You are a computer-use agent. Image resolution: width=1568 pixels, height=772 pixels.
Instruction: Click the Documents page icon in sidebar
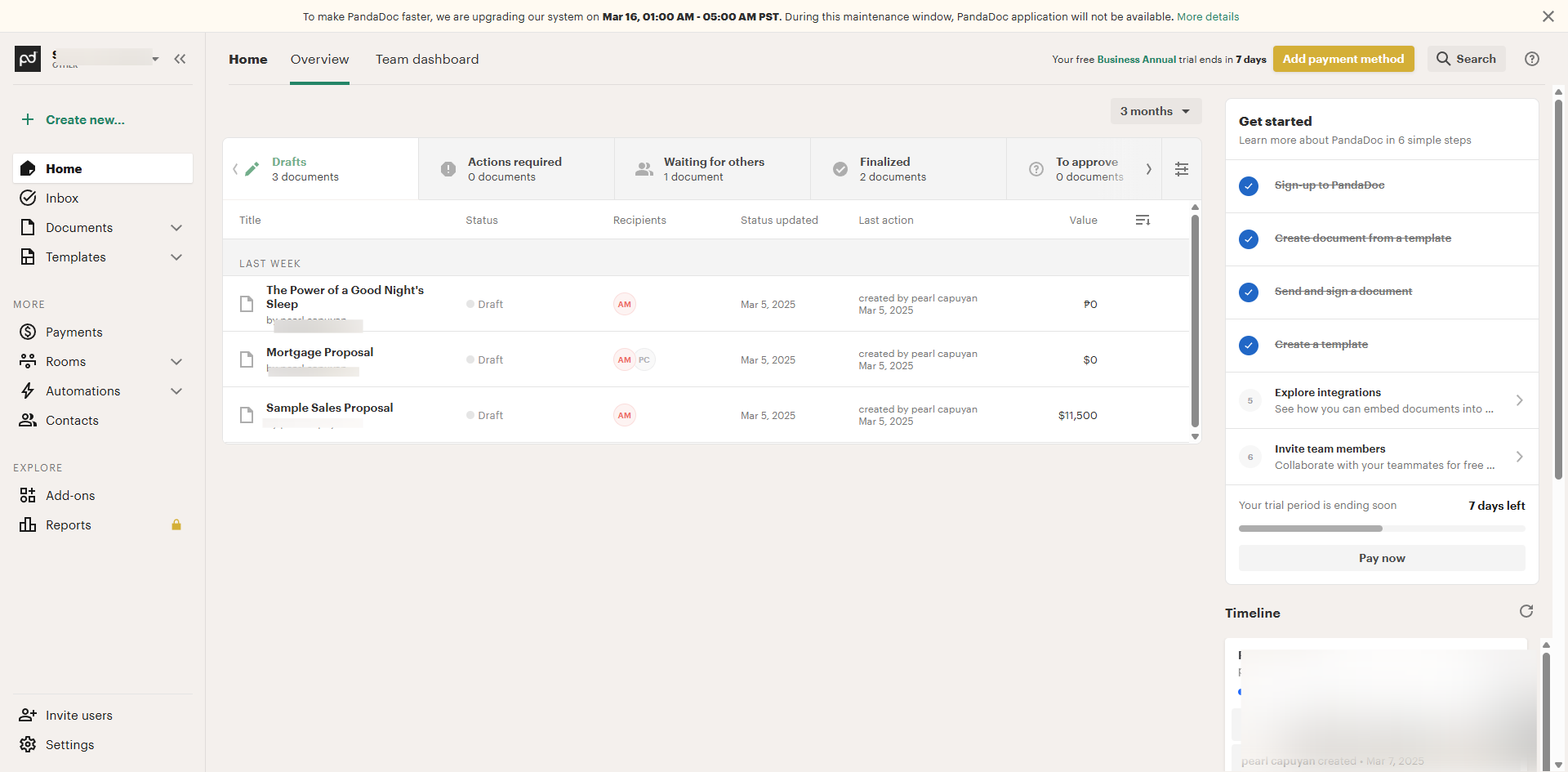tap(28, 227)
